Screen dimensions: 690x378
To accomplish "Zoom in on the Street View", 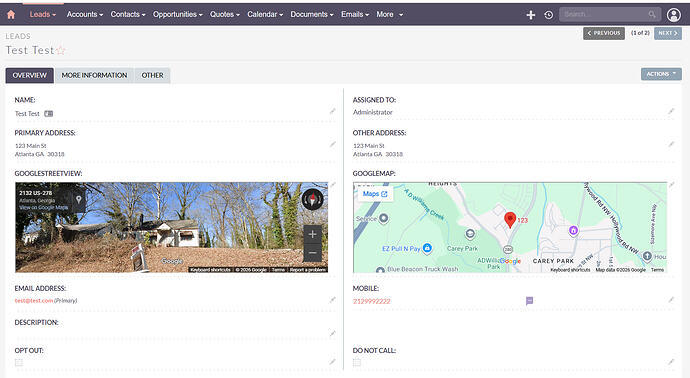I will (312, 234).
